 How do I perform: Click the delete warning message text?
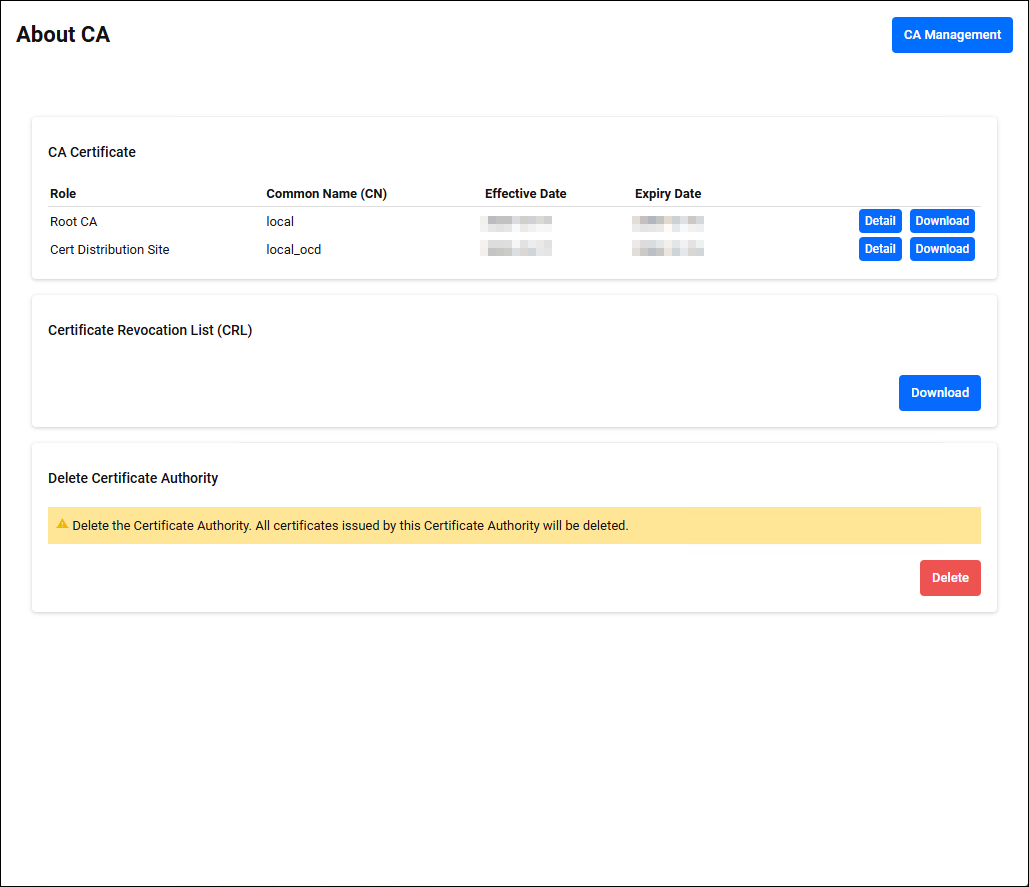[350, 526]
